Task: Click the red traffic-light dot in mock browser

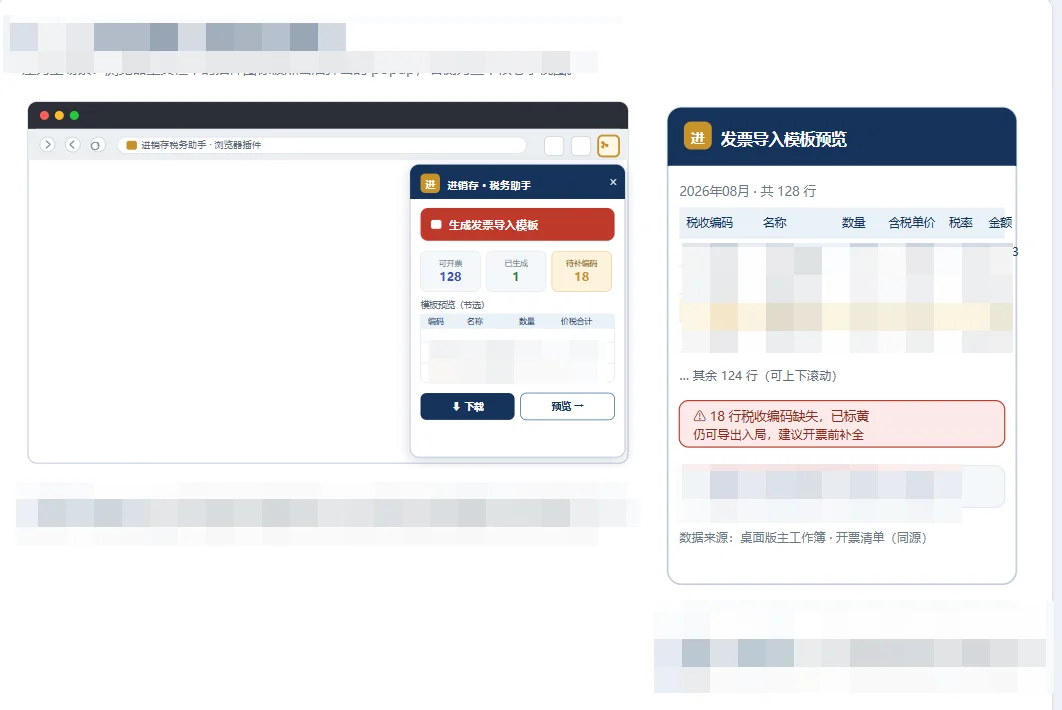Action: (45, 115)
